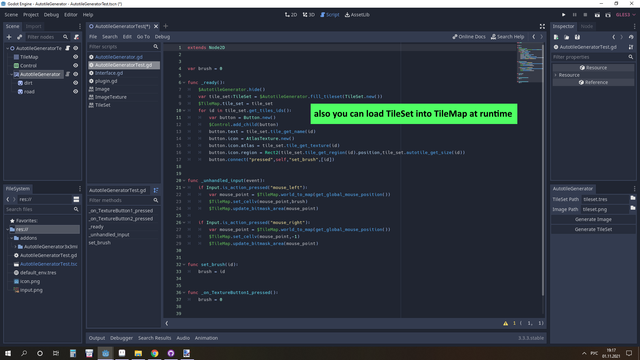The image size is (640, 360).
Task: Expand Resource section in Inspector
Action: 556,75
